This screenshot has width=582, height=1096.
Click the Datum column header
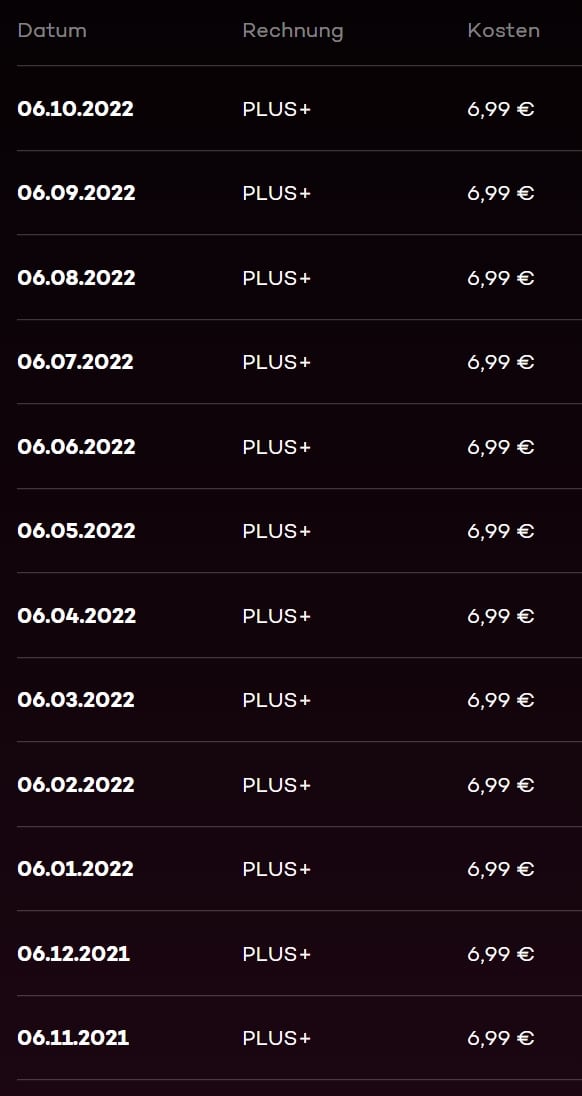click(x=52, y=31)
